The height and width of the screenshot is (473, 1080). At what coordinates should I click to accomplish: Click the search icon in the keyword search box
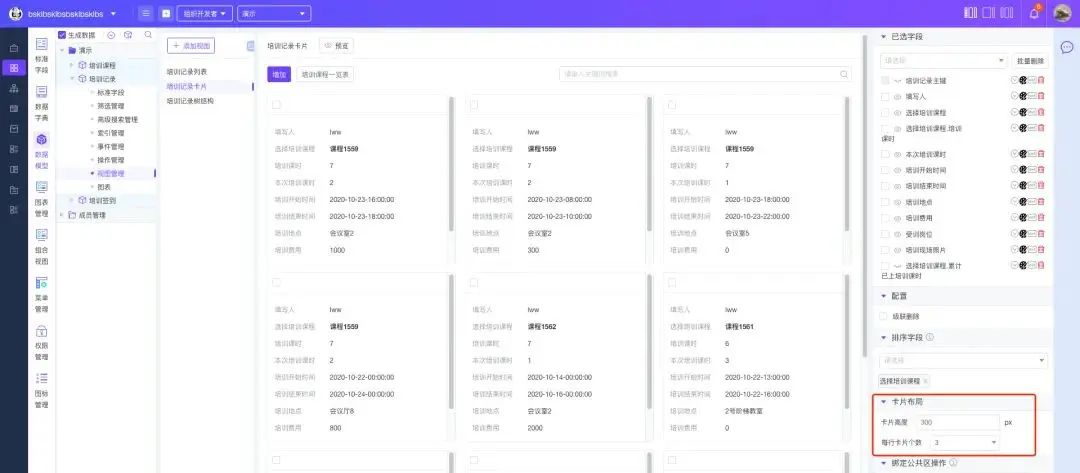pyautogui.click(x=843, y=74)
